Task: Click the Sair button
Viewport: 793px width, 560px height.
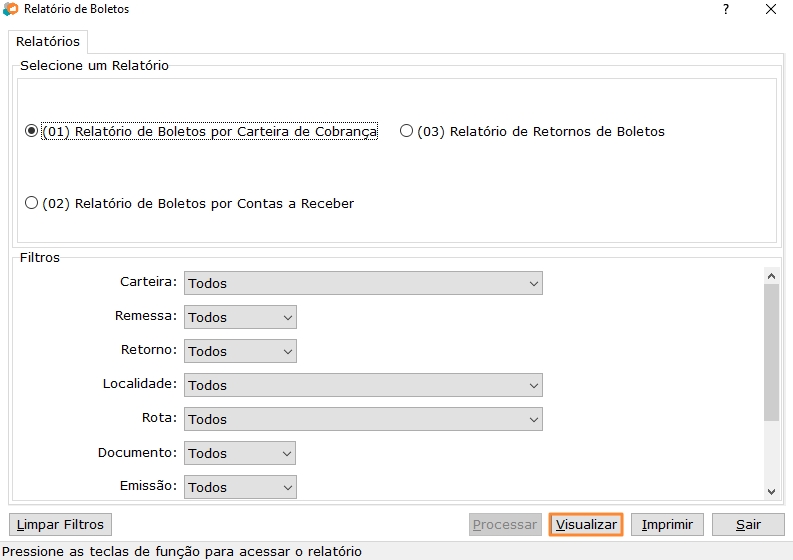Action: pyautogui.click(x=748, y=524)
